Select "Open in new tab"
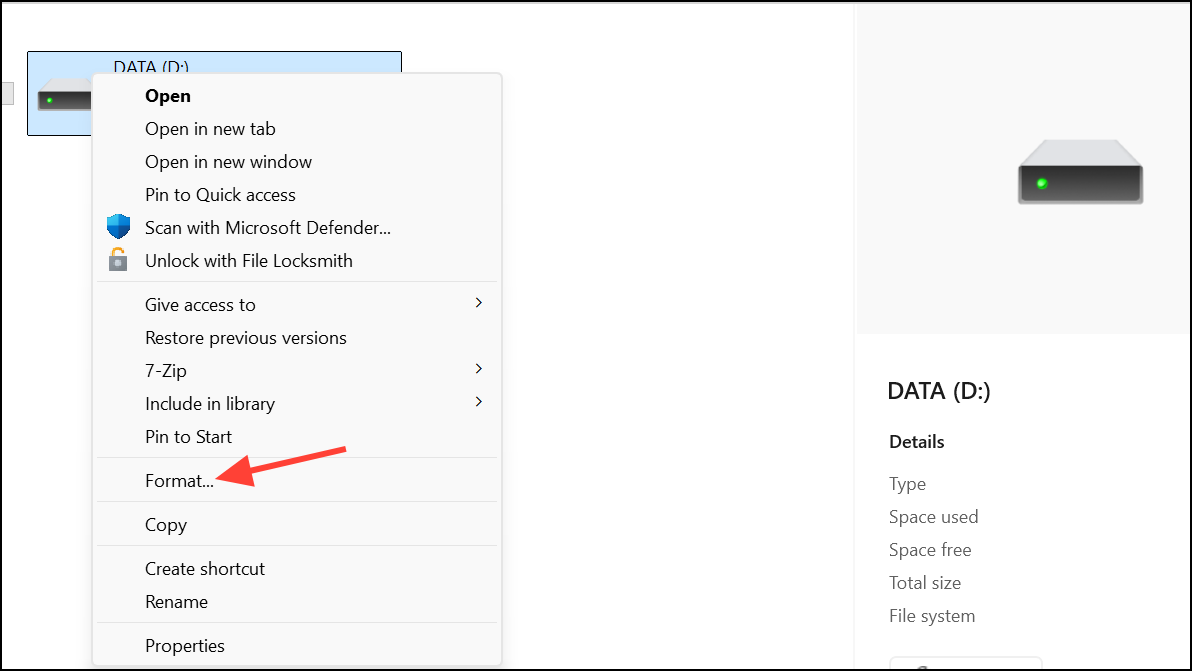Viewport: 1192px width, 671px height. (x=209, y=128)
